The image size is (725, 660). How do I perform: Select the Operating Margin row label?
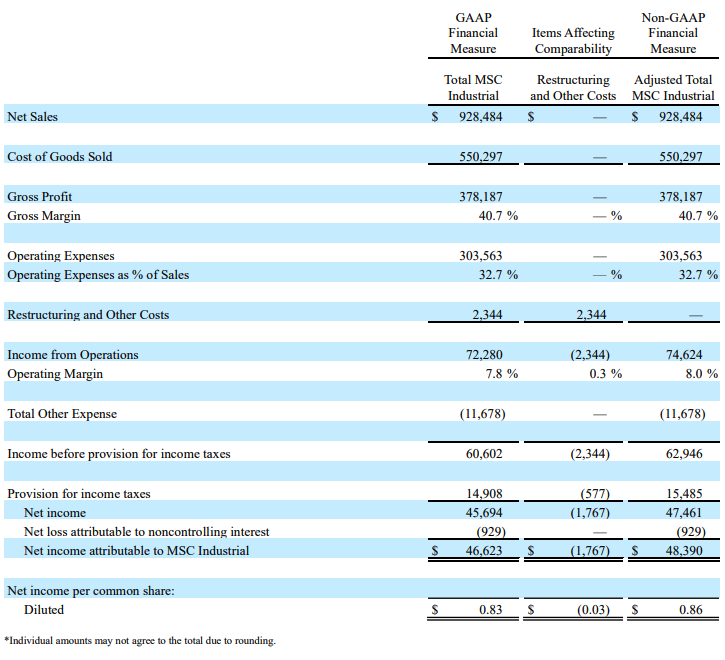[55, 374]
